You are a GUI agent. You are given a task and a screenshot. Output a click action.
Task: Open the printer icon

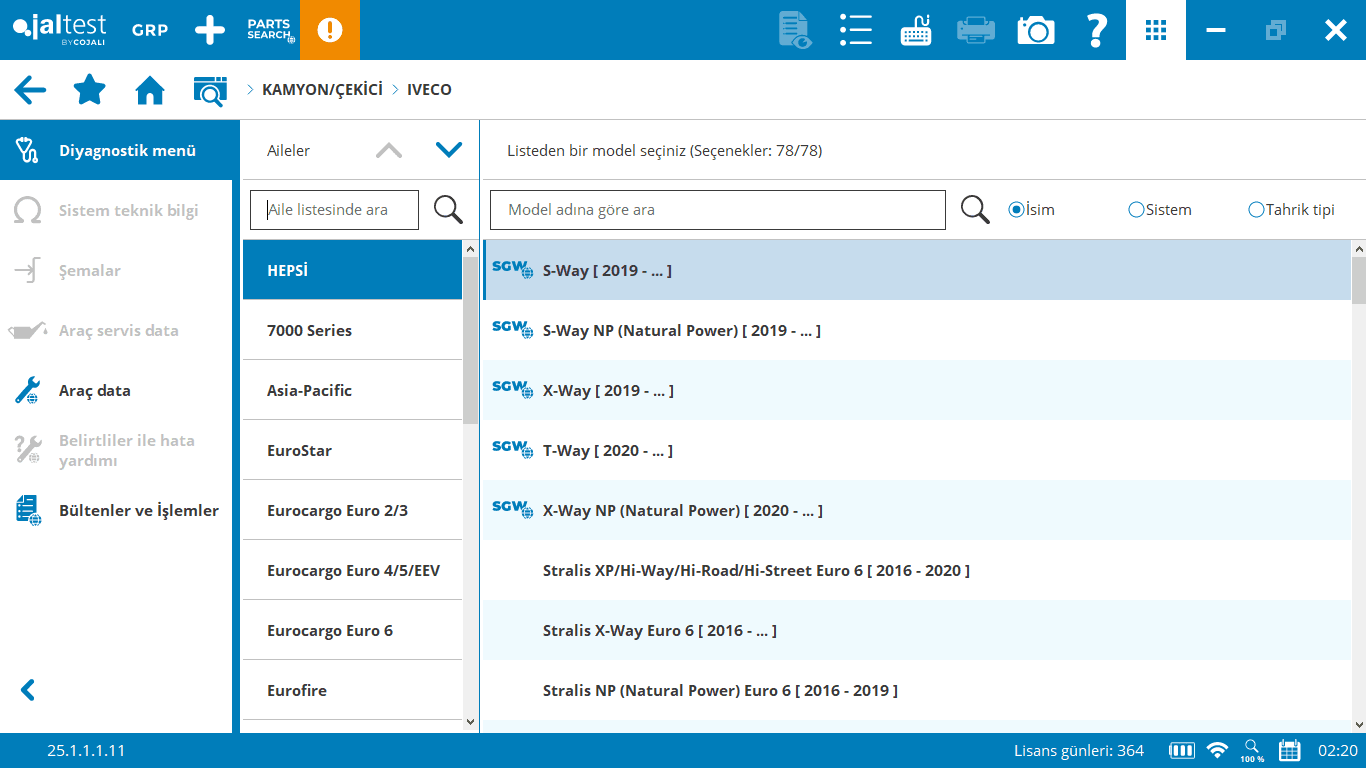[975, 30]
